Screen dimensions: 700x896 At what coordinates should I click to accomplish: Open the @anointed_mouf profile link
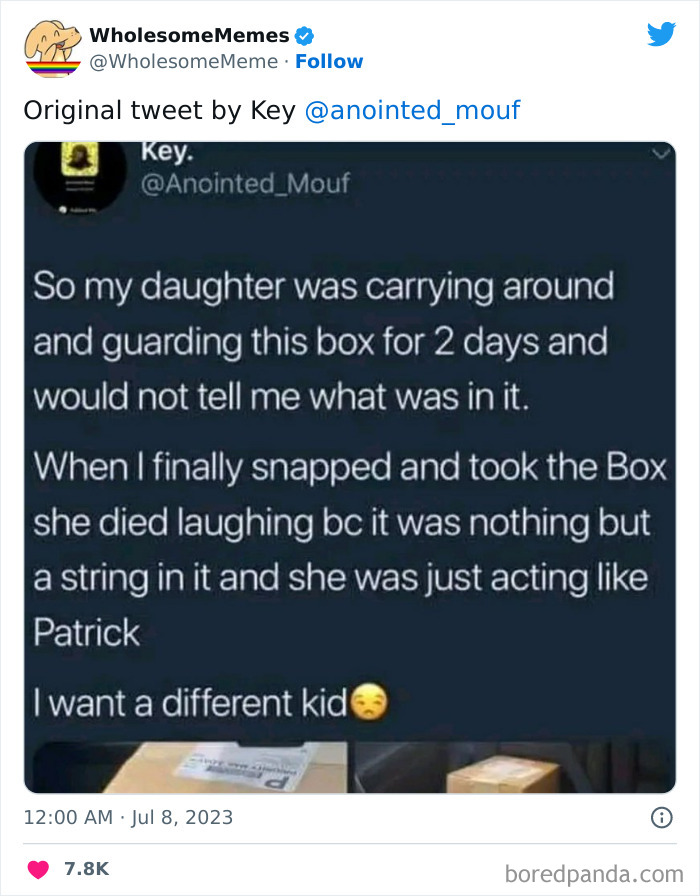point(415,110)
